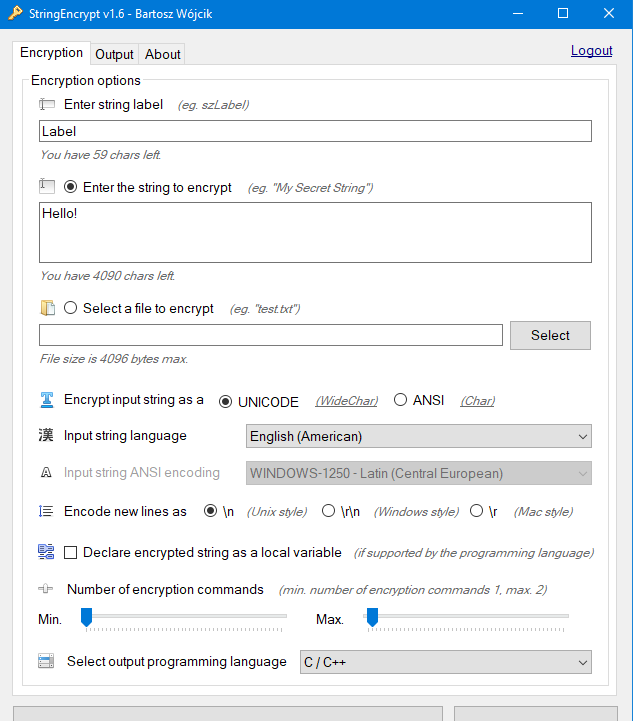The height and width of the screenshot is (721, 633).
Task: Click the icon beside Select output programming language
Action: (x=46, y=661)
